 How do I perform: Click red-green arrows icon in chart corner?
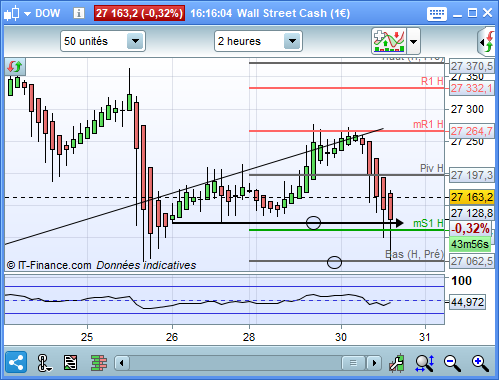[x=15, y=67]
